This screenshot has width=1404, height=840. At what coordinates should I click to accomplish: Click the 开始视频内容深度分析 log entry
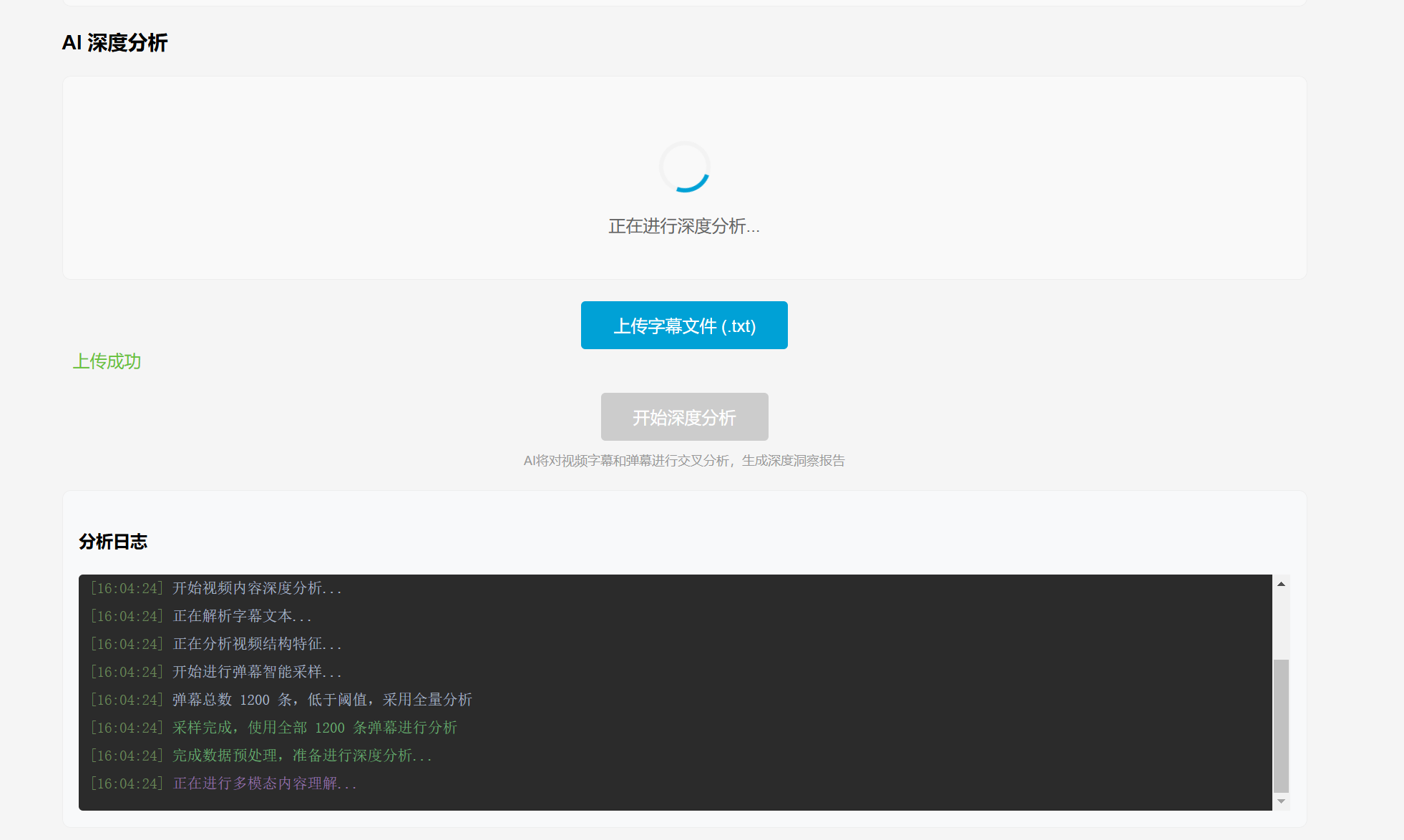point(257,588)
